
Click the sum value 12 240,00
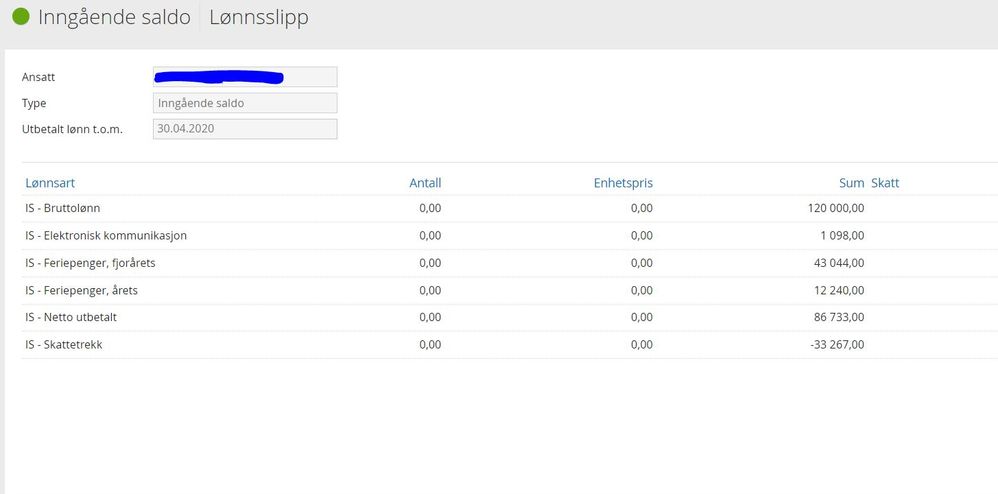(x=839, y=290)
